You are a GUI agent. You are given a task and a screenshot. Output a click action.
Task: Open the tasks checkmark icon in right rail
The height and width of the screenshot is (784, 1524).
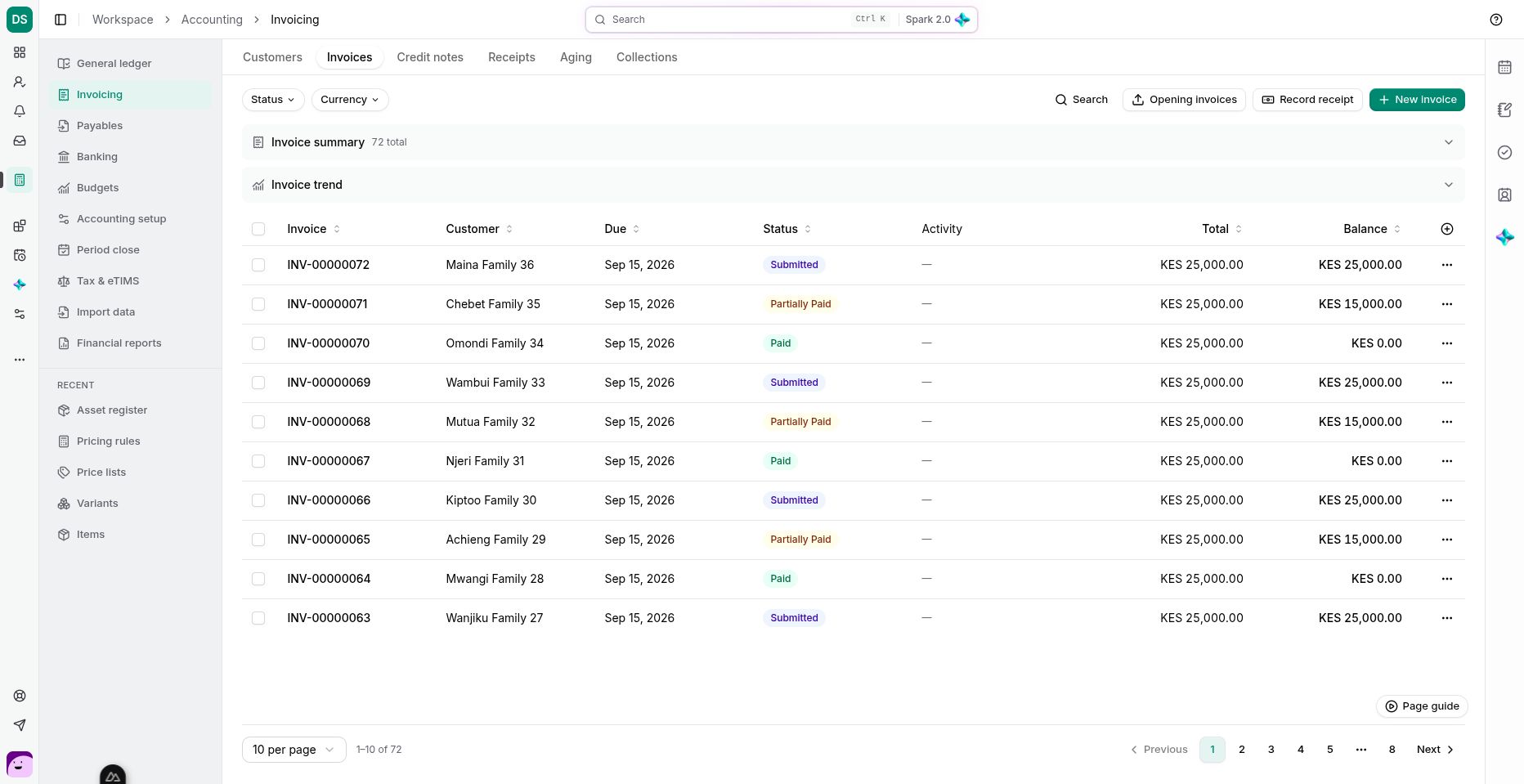(1504, 152)
